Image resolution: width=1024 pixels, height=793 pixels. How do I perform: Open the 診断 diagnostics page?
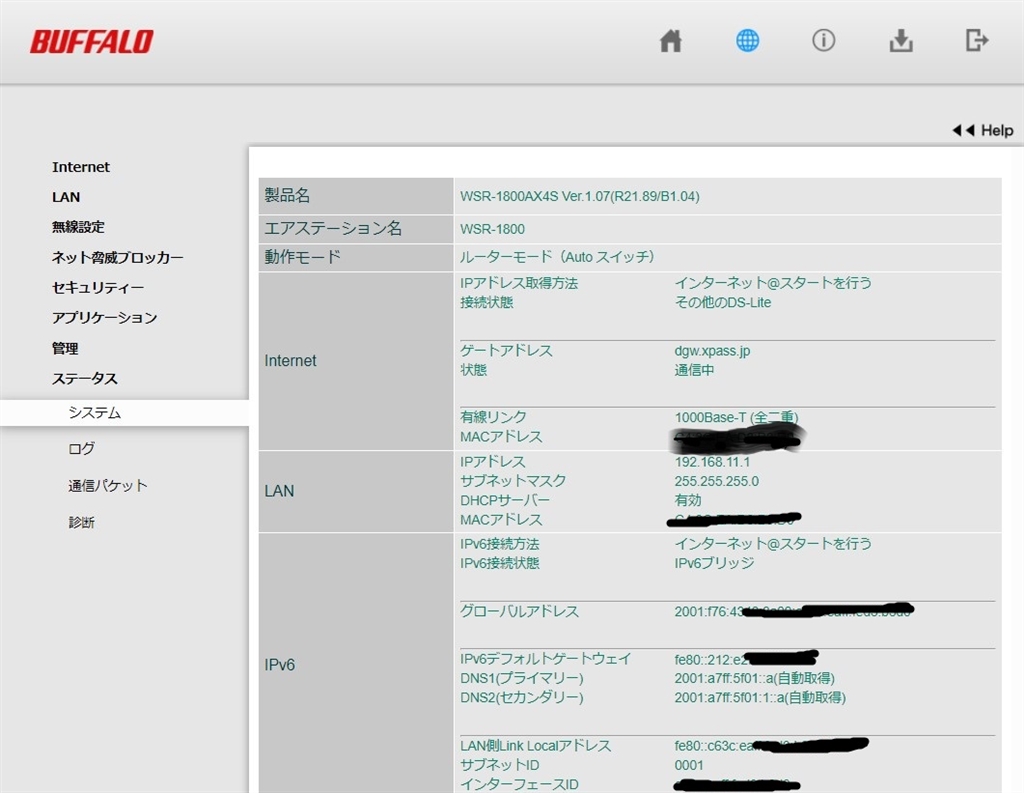(82, 522)
